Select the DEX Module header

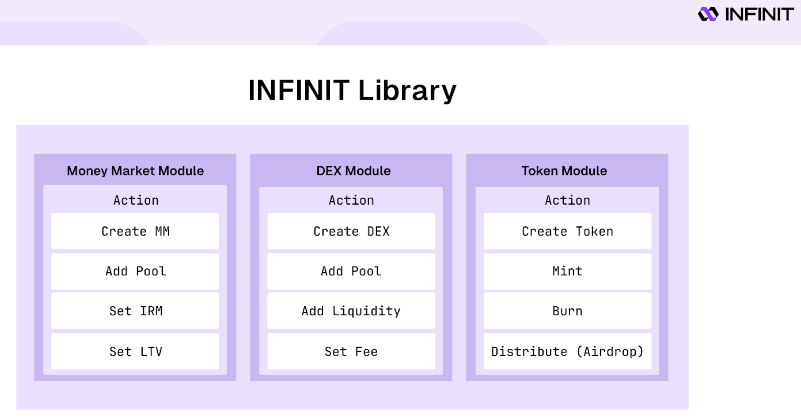[x=353, y=171]
